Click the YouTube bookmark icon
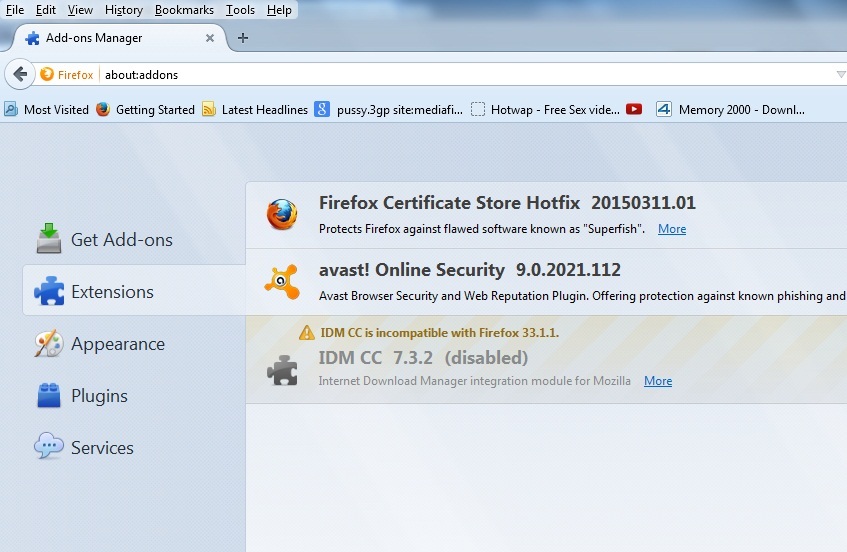Viewport: 847px width, 552px height. point(634,109)
